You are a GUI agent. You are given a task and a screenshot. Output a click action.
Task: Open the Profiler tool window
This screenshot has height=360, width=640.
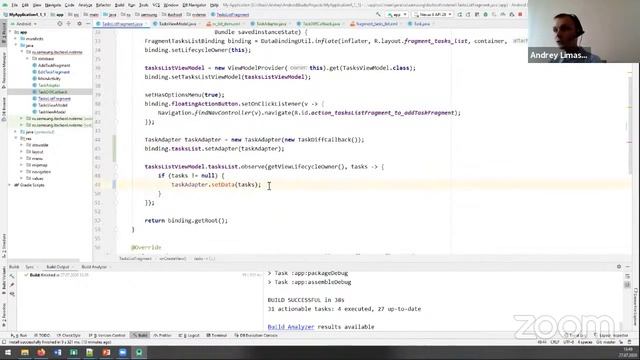point(162,336)
